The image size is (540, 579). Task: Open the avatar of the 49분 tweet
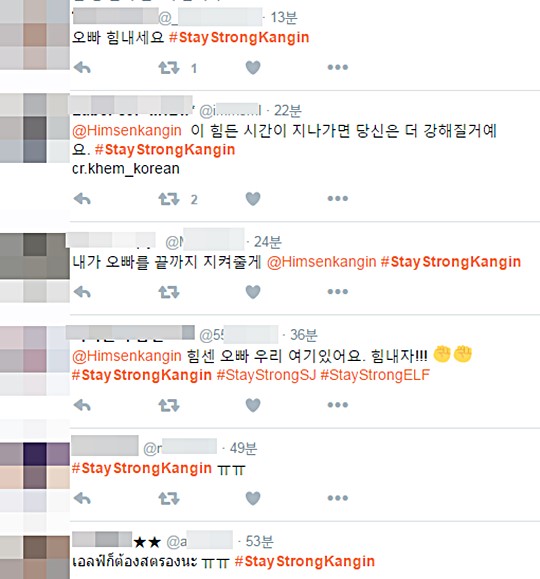(x=35, y=477)
